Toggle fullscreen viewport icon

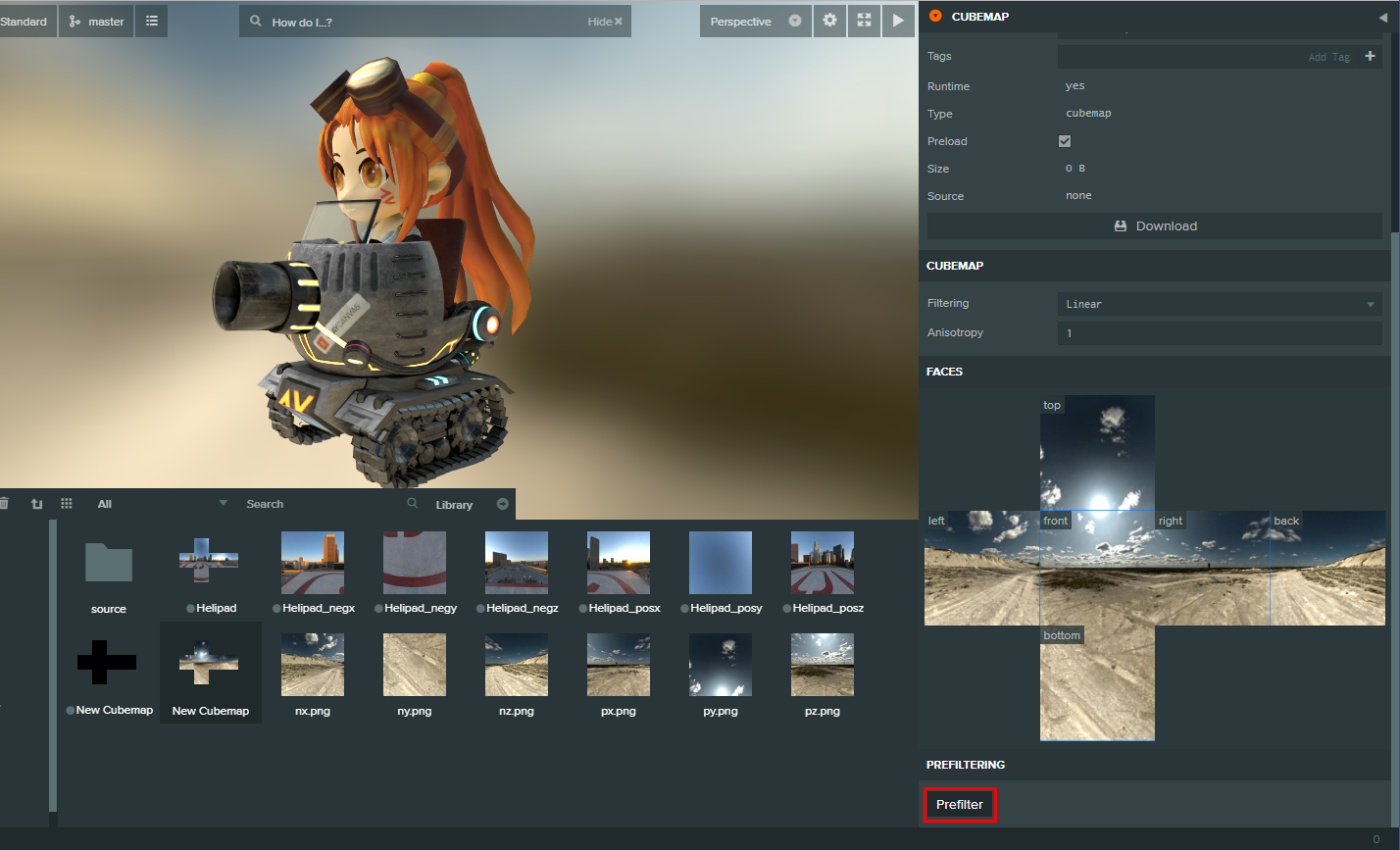864,21
